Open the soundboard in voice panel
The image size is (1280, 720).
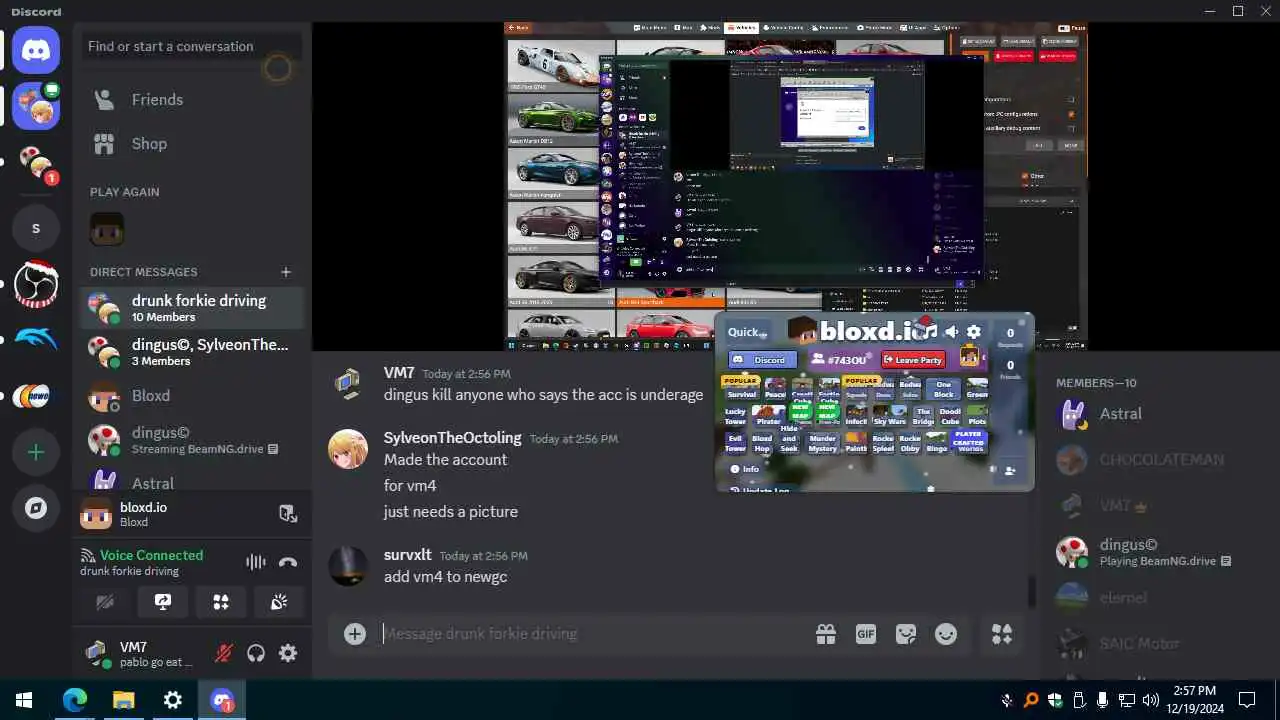tap(279, 602)
